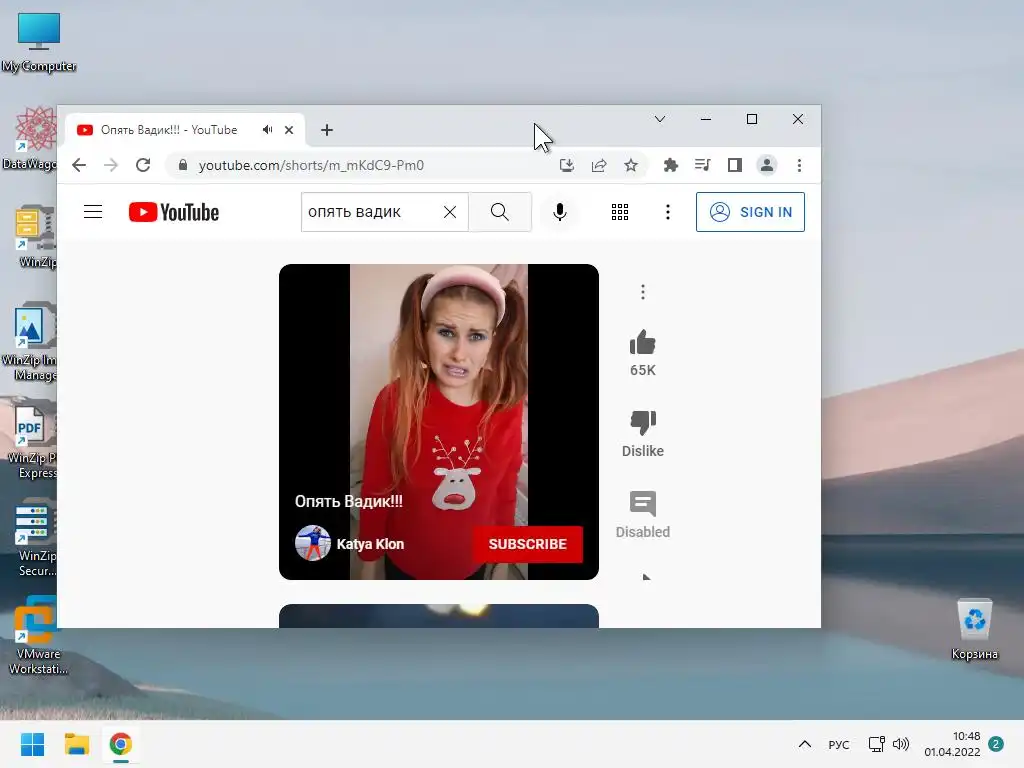Open the volume tray icon
The width and height of the screenshot is (1024, 768).
pyautogui.click(x=901, y=744)
